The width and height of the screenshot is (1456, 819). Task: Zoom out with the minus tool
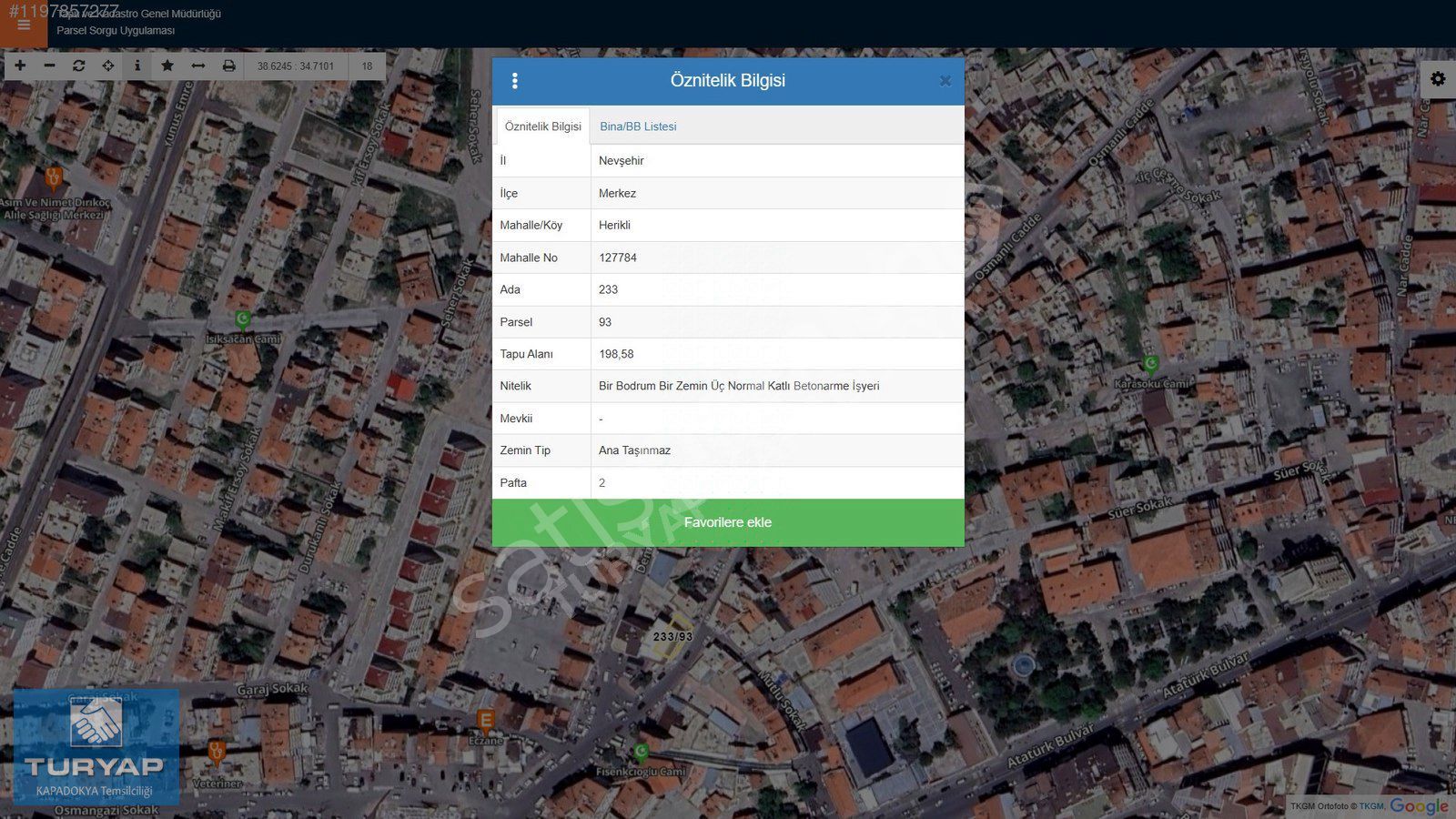(x=49, y=66)
